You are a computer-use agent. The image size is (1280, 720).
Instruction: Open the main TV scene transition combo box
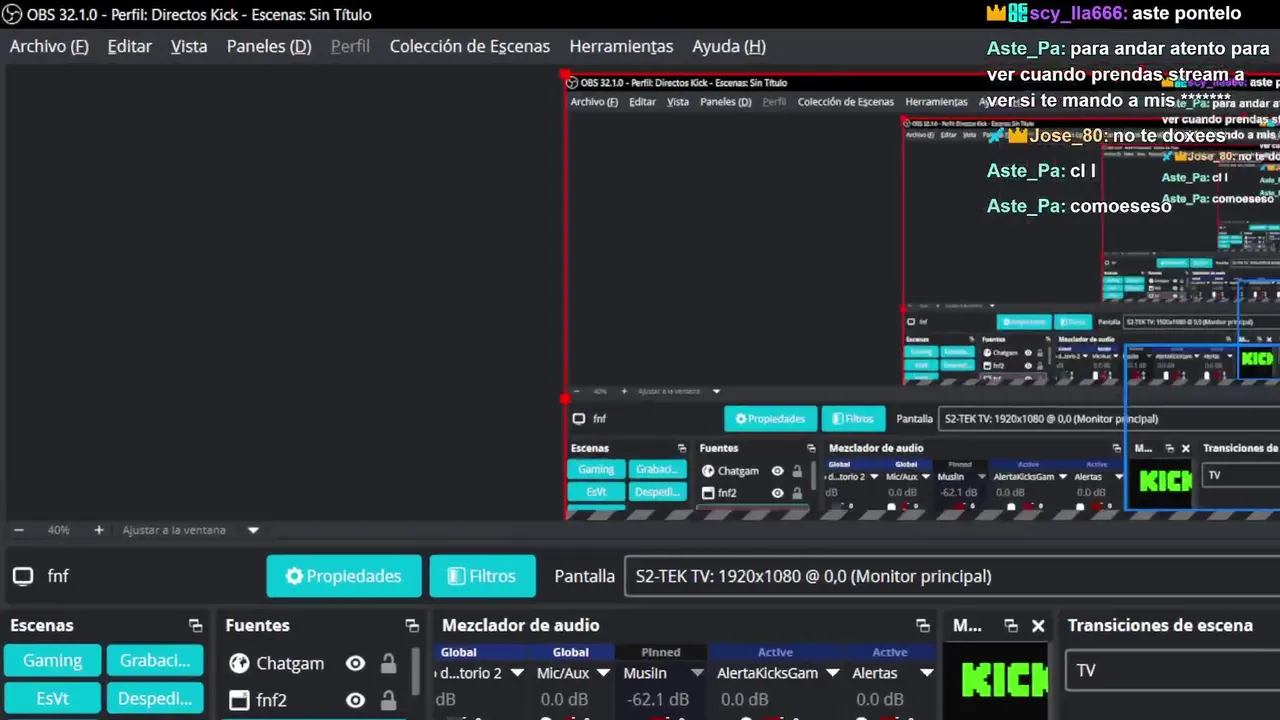[1173, 670]
